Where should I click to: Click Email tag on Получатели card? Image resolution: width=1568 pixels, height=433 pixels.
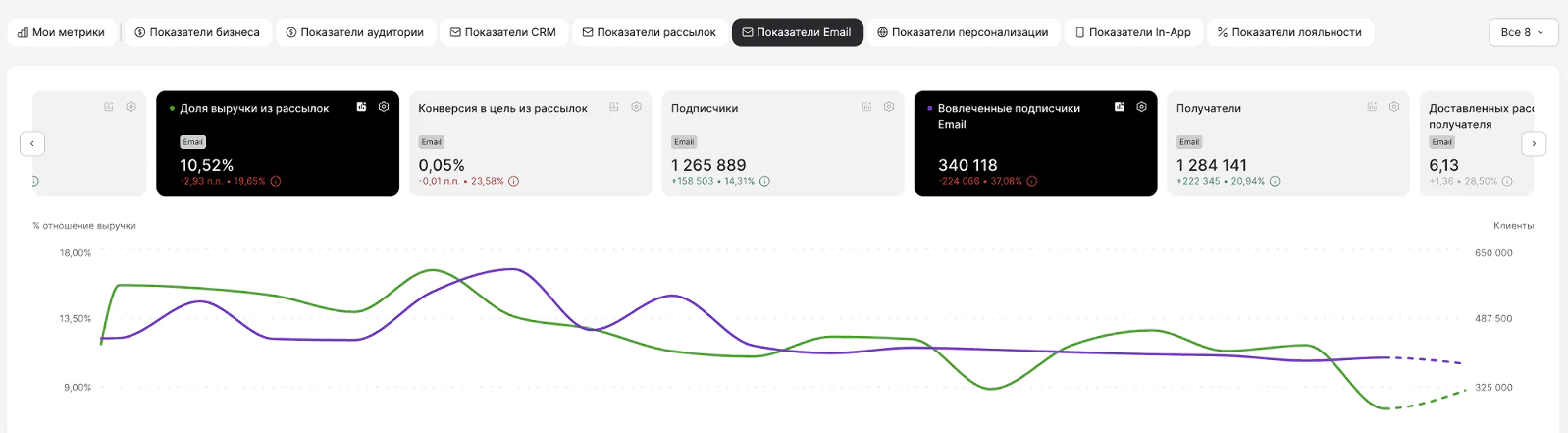click(1189, 142)
